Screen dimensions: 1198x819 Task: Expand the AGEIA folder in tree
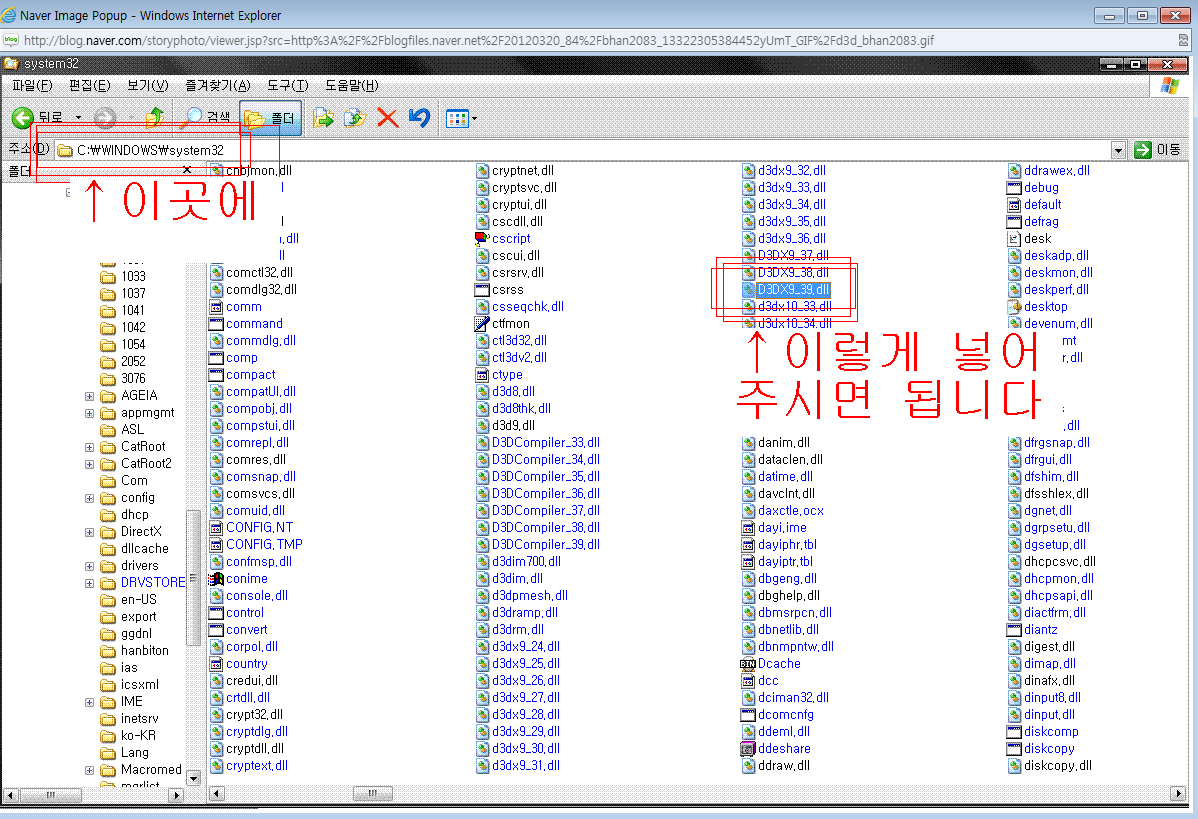90,396
